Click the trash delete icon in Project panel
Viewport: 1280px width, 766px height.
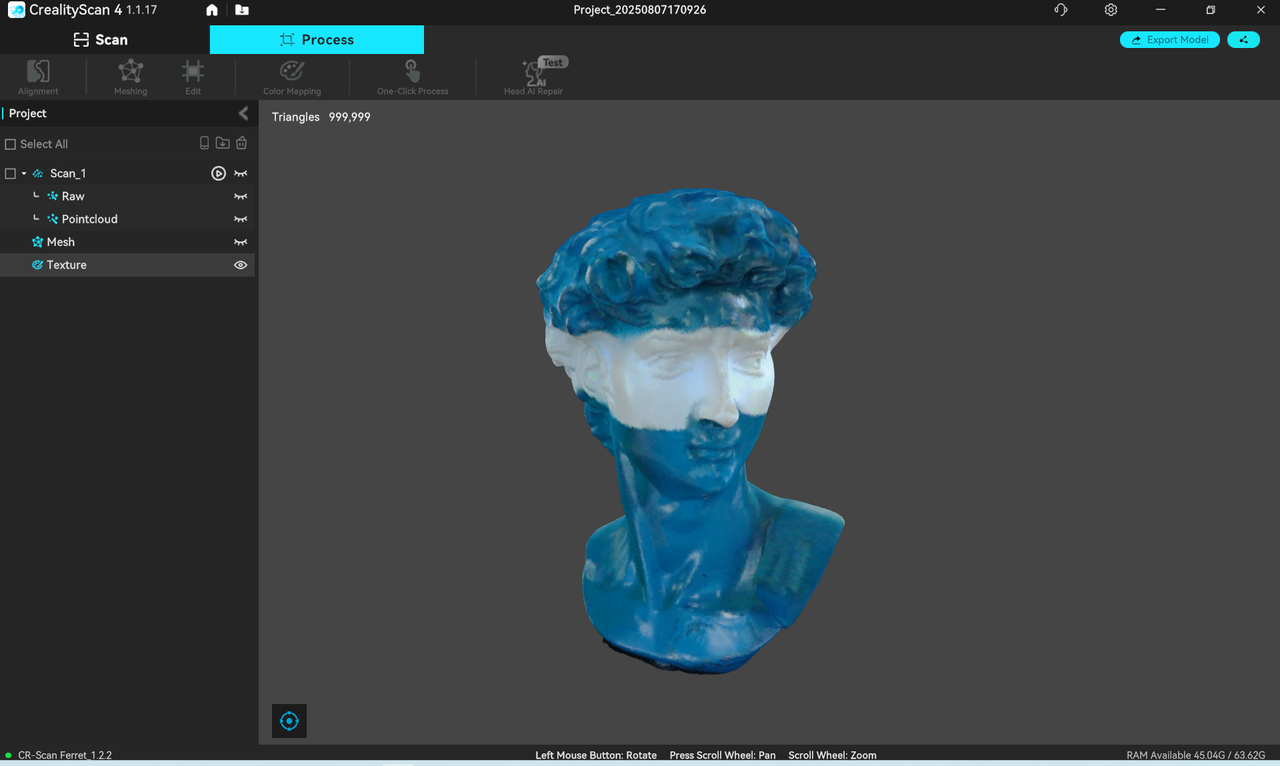point(241,143)
